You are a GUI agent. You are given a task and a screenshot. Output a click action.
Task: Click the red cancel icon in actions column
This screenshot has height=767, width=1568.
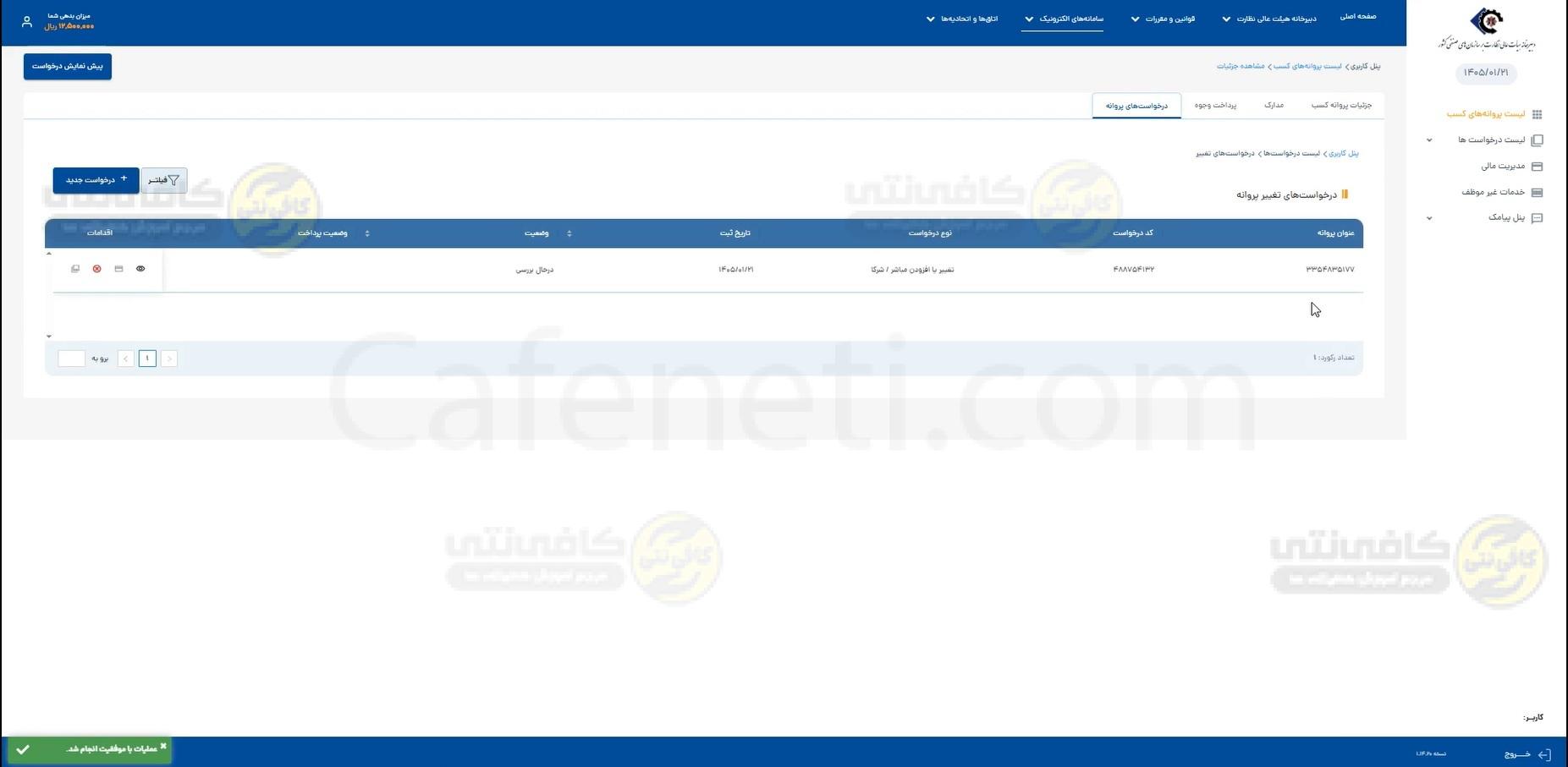pyautogui.click(x=96, y=269)
